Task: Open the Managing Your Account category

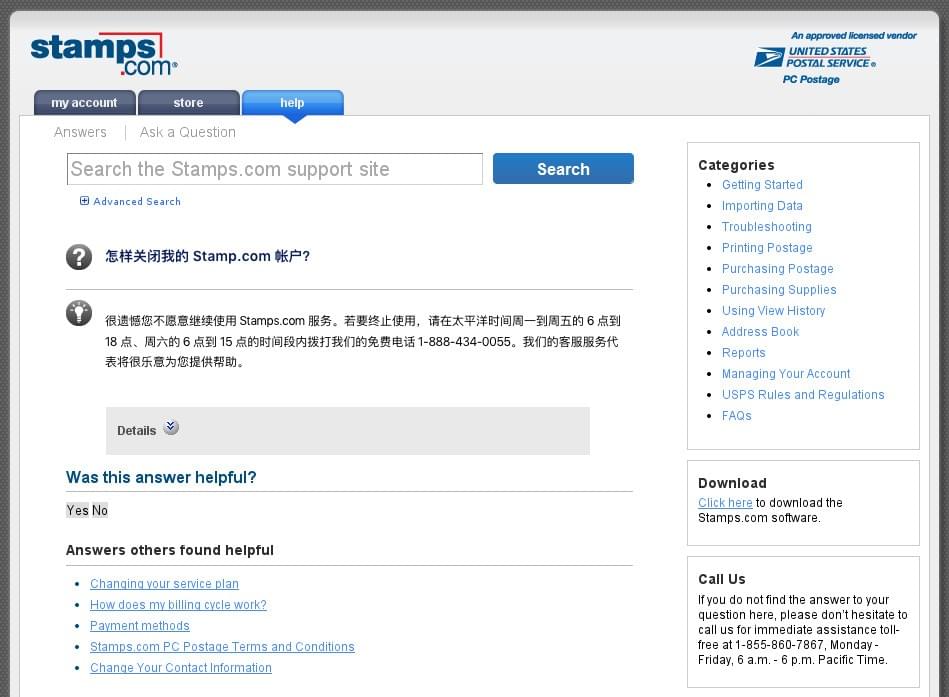Action: (x=786, y=373)
